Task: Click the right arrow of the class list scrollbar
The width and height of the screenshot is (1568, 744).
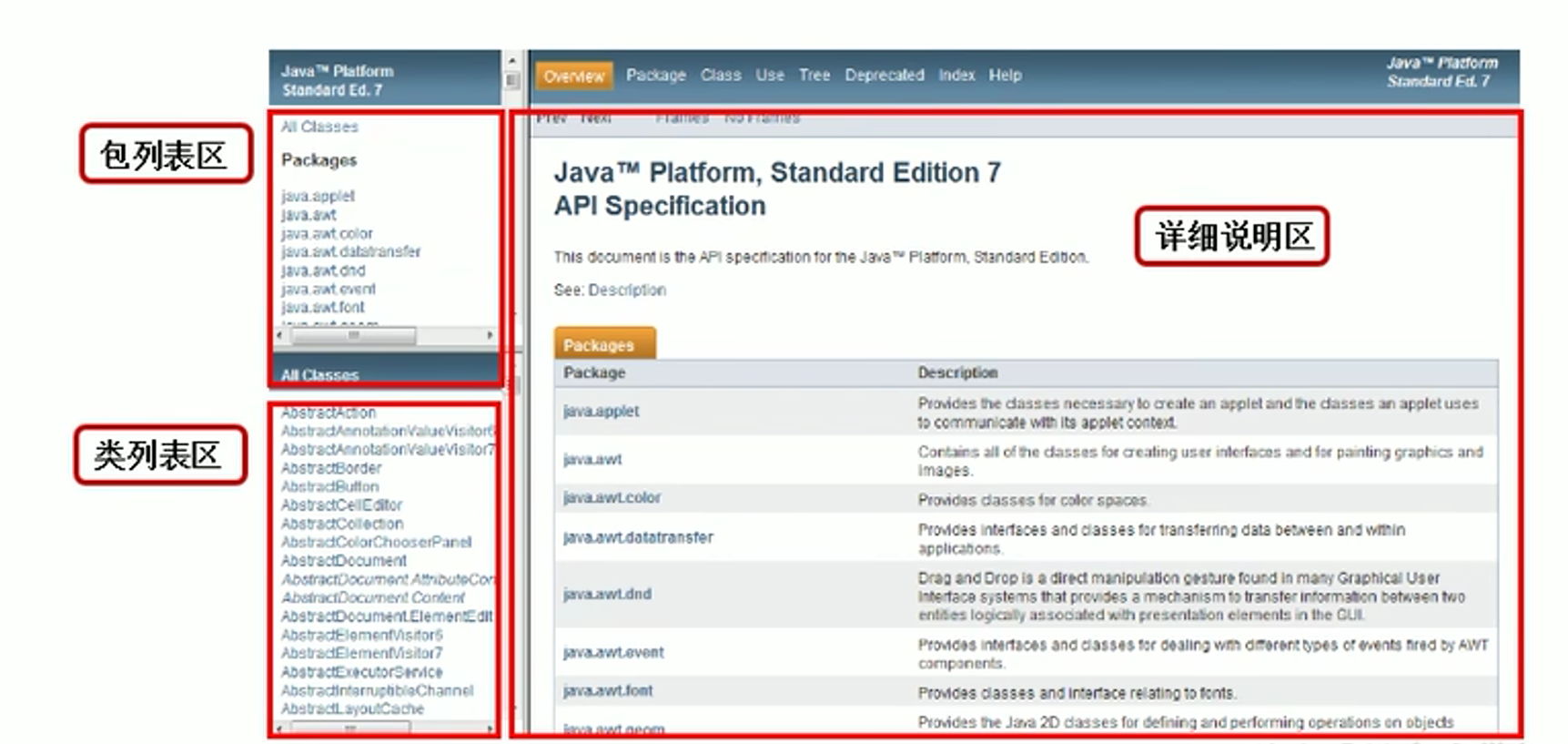Action: (490, 729)
